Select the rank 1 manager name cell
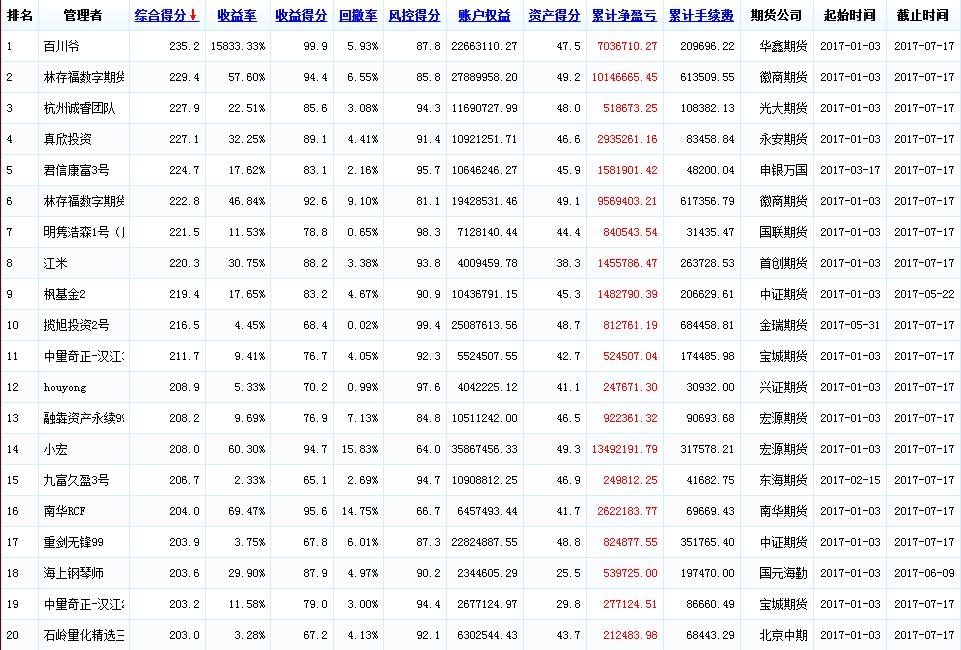Viewport: 961px width, 650px height. [61, 46]
